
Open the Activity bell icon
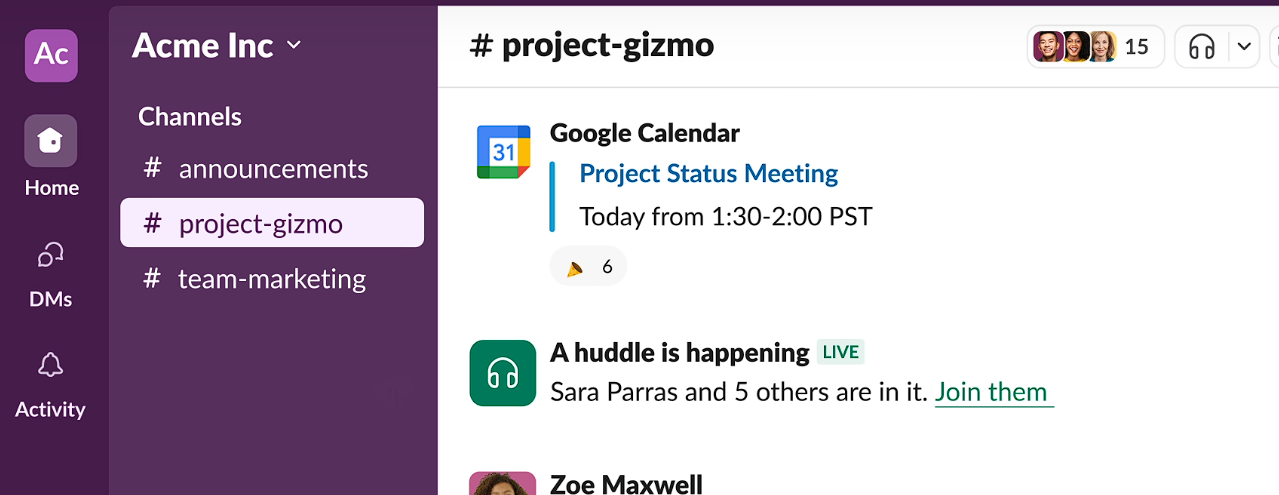[x=51, y=365]
